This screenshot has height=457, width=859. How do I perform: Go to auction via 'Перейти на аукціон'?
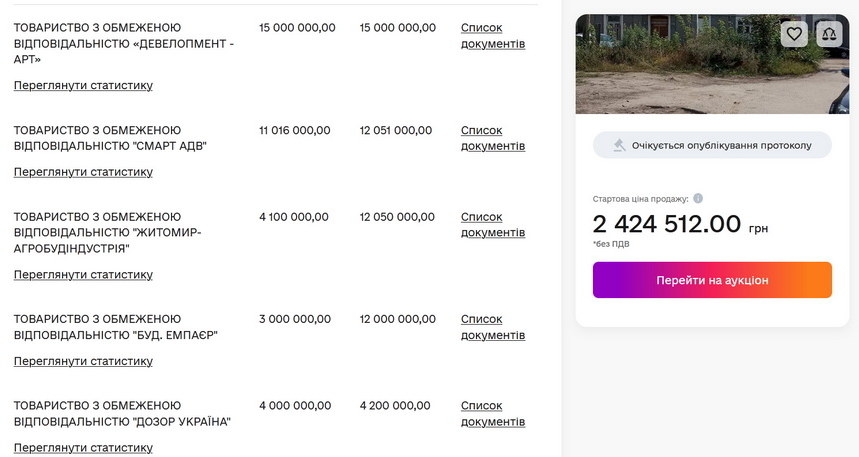pos(712,280)
